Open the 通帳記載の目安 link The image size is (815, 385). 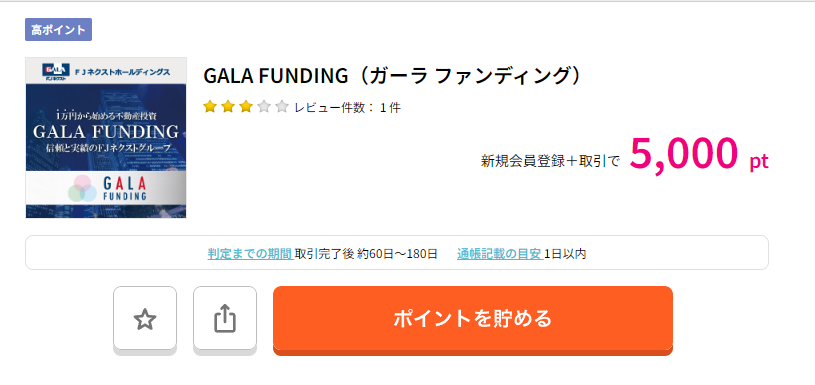500,254
